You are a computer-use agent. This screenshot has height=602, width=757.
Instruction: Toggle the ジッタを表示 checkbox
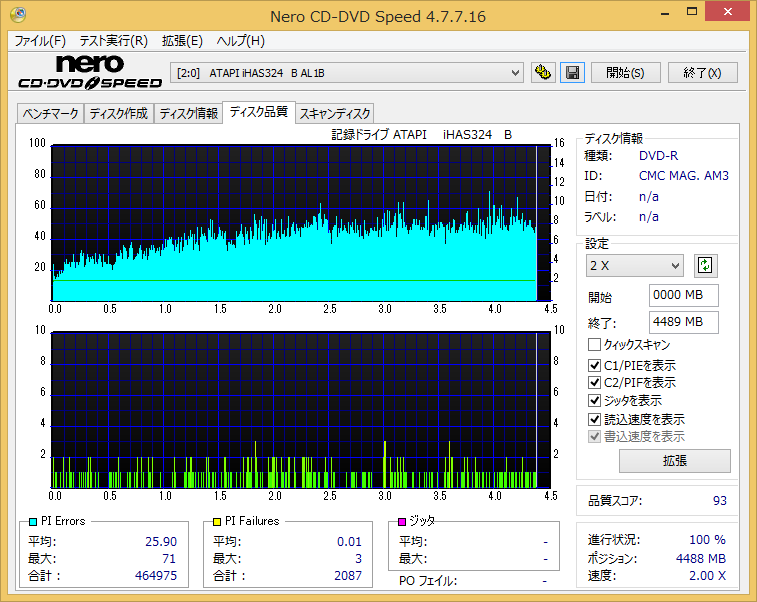(x=594, y=400)
